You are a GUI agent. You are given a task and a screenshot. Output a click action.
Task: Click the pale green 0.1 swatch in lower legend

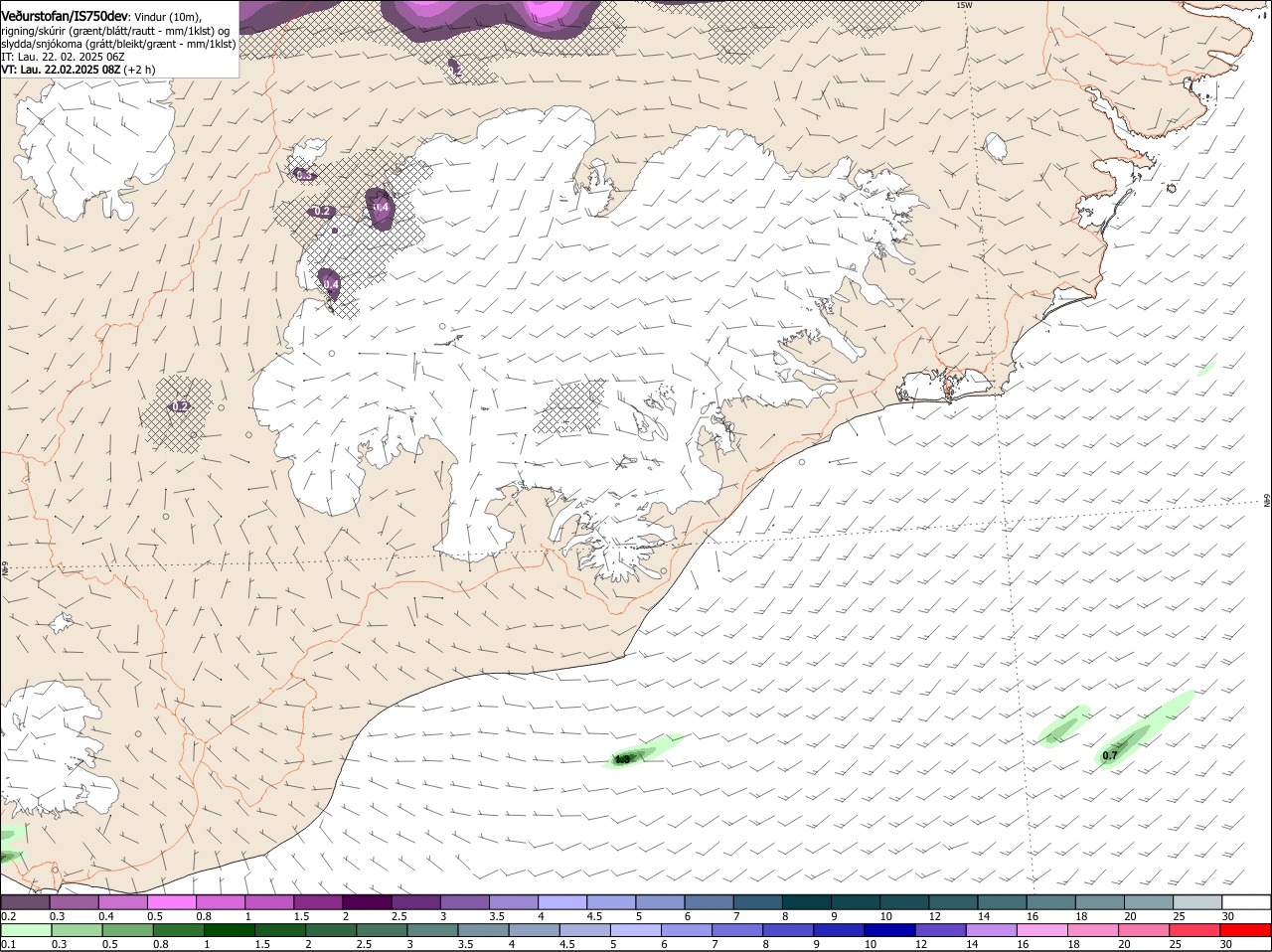point(26,930)
